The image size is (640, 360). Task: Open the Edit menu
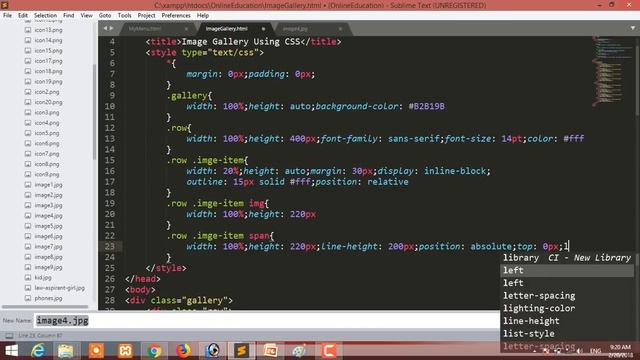pyautogui.click(x=23, y=15)
